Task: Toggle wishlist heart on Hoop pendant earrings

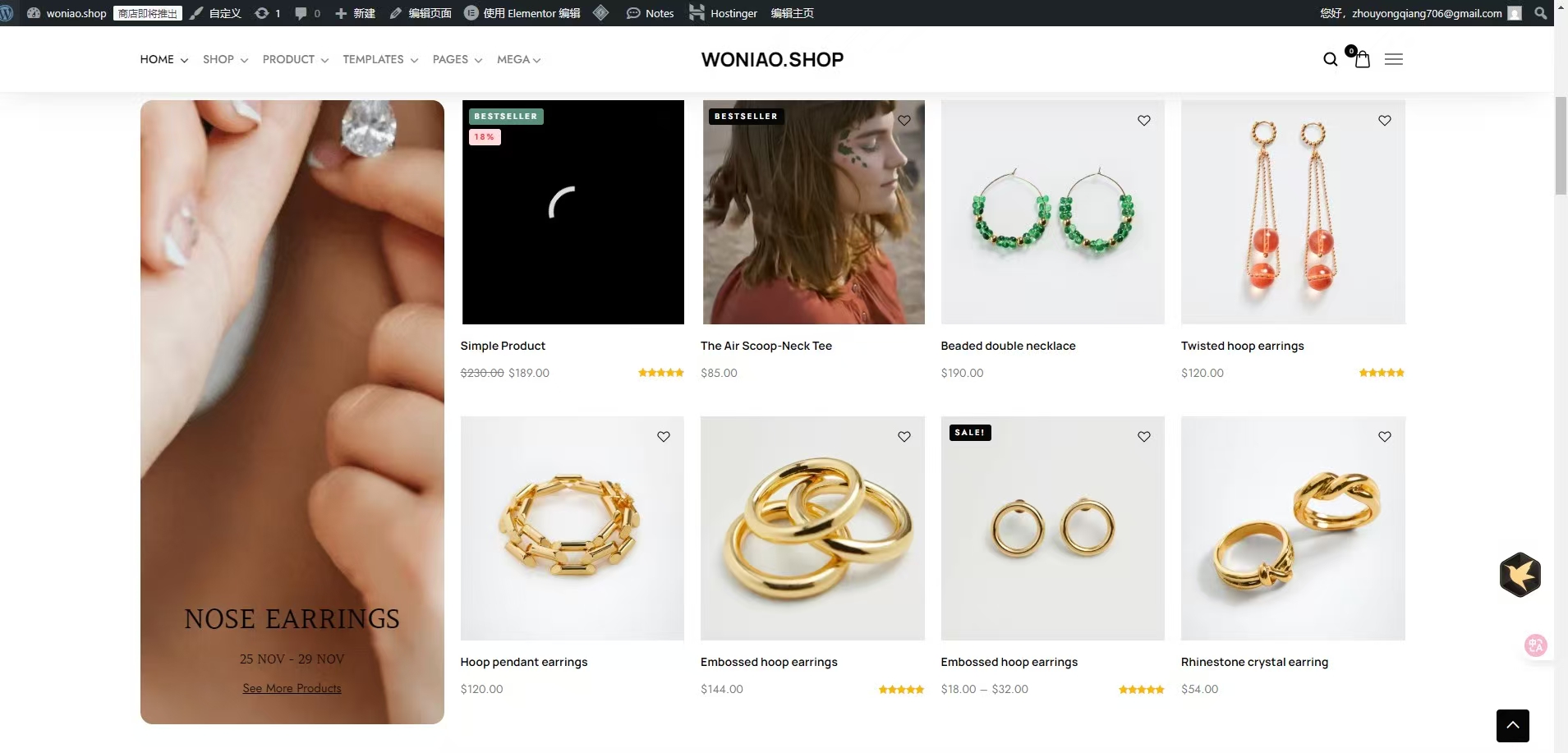Action: click(664, 437)
